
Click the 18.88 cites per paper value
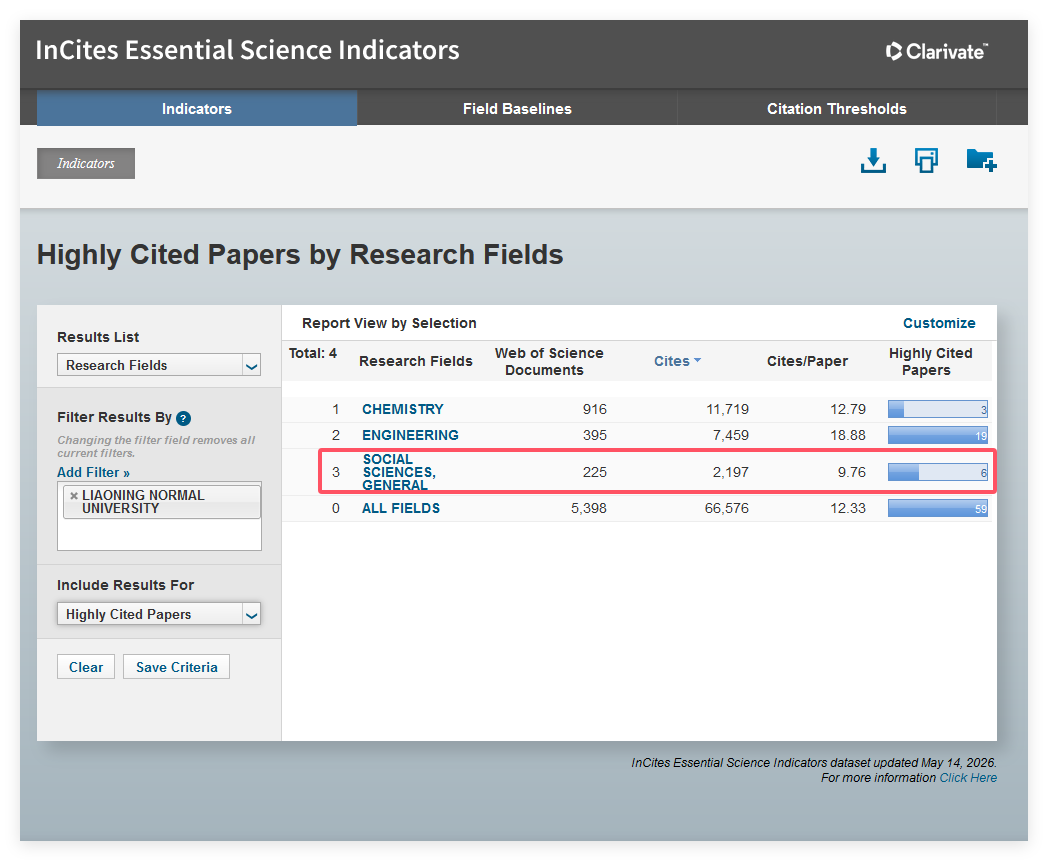[847, 435]
